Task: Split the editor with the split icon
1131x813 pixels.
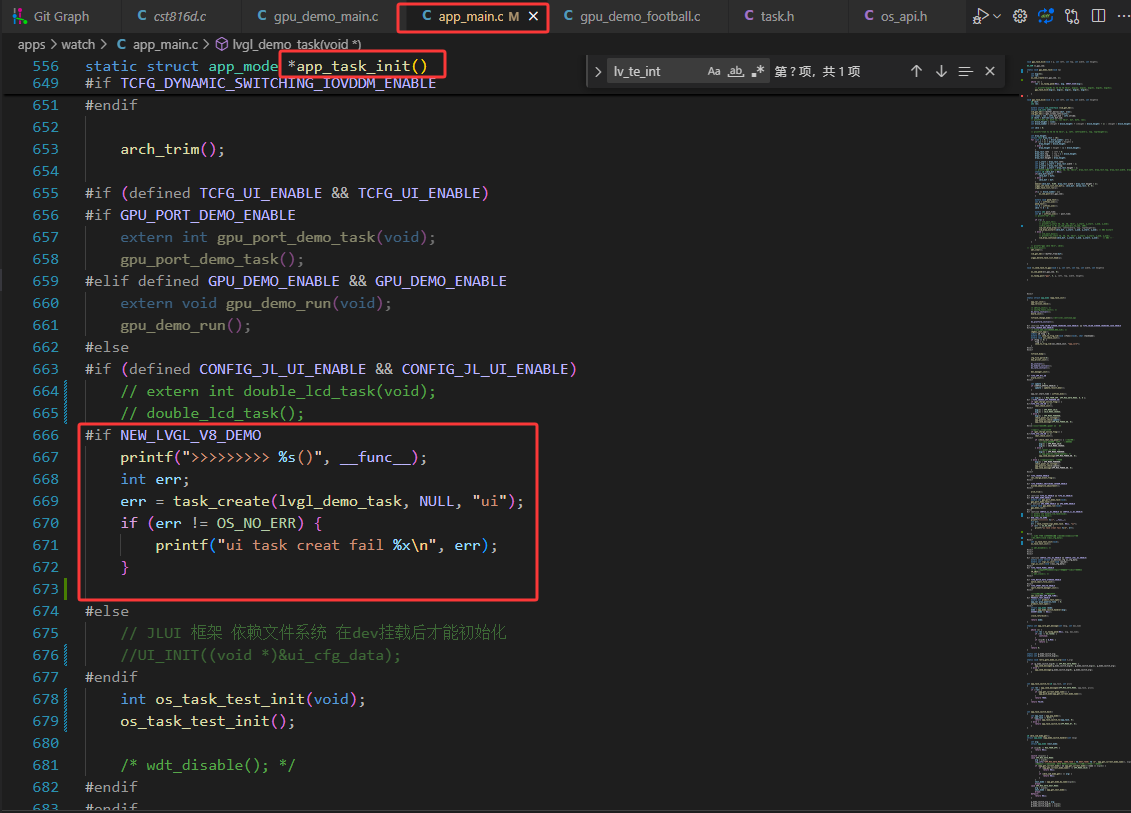Action: point(1099,16)
